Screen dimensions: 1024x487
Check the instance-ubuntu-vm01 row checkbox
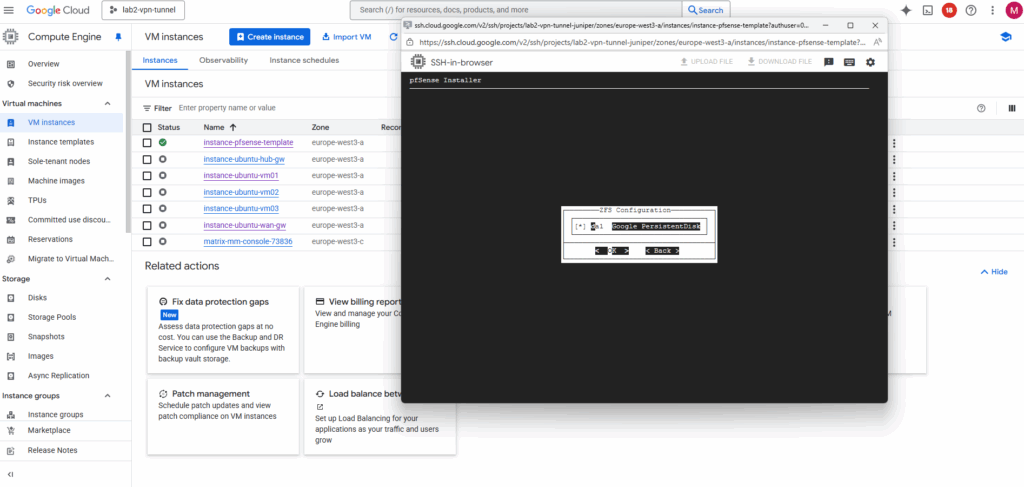pos(147,176)
